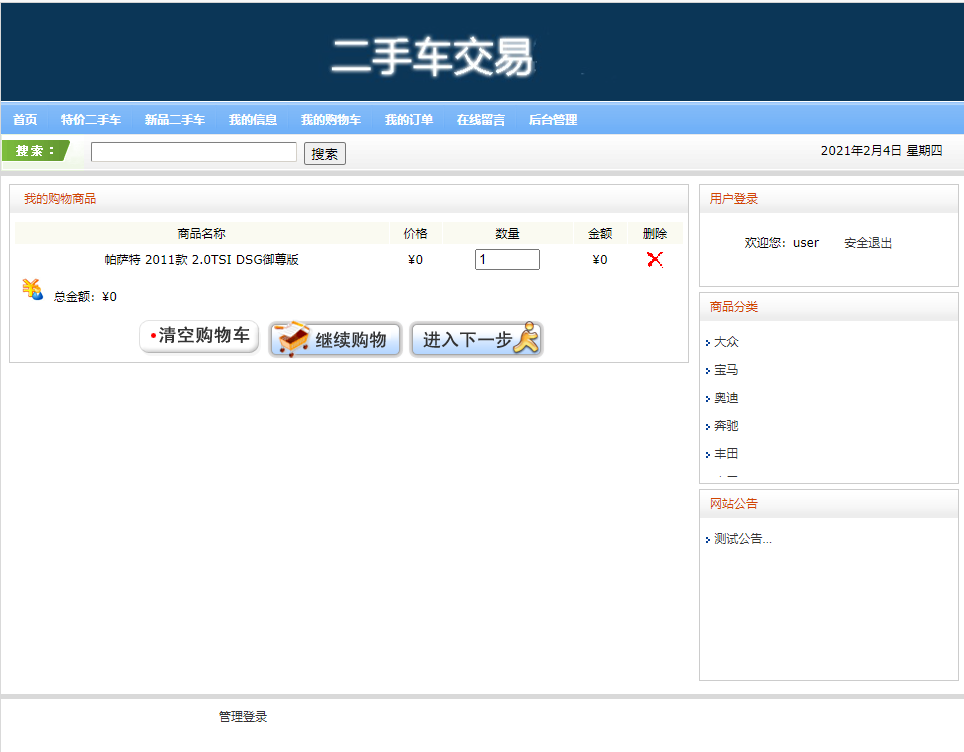This screenshot has width=964, height=752.
Task: Click 清空购物车 to empty the cart
Action: (200, 336)
